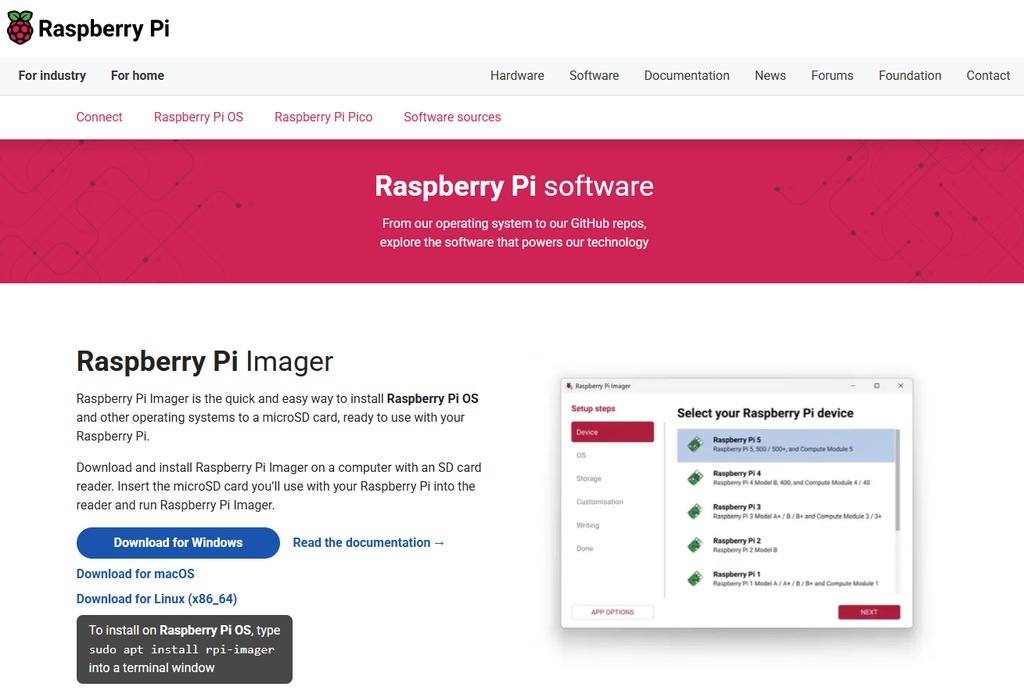Click the Raspberry Pi 2 board icon in Imager
1024x691 pixels.
[x=696, y=545]
